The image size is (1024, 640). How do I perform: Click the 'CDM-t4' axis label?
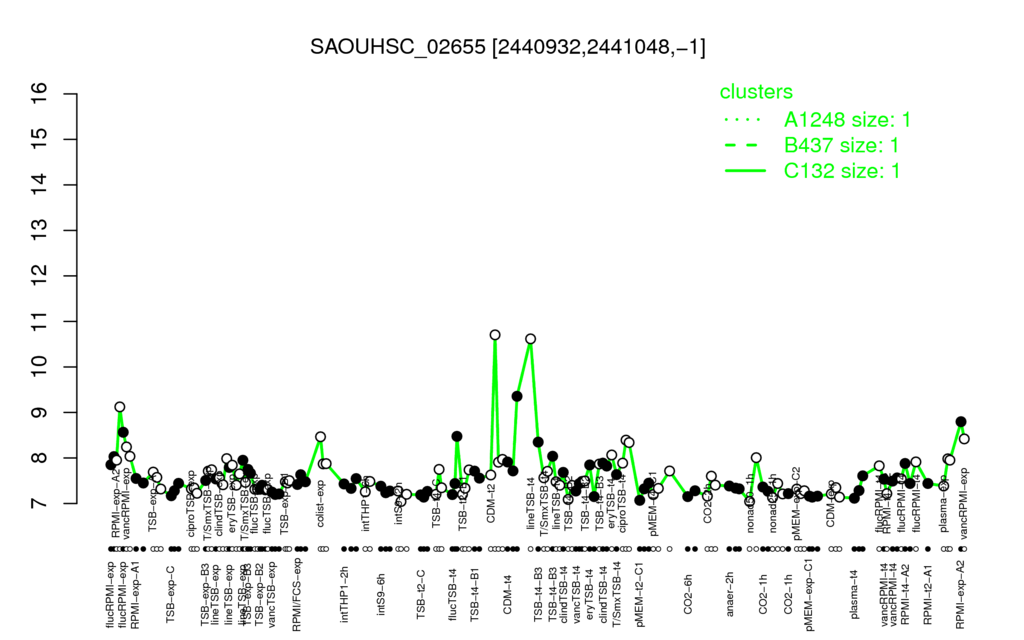[507, 594]
